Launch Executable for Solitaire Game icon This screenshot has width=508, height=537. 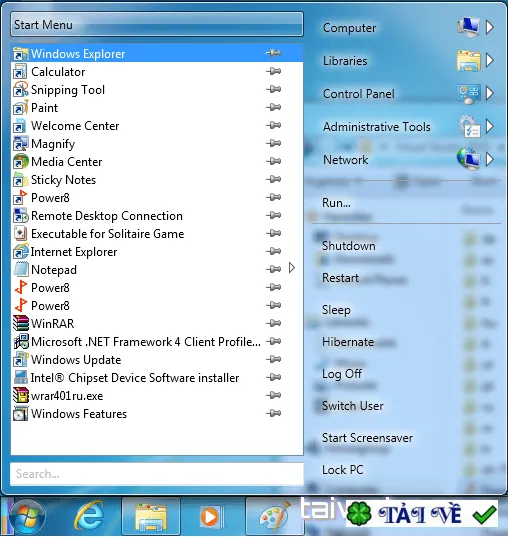(20, 234)
